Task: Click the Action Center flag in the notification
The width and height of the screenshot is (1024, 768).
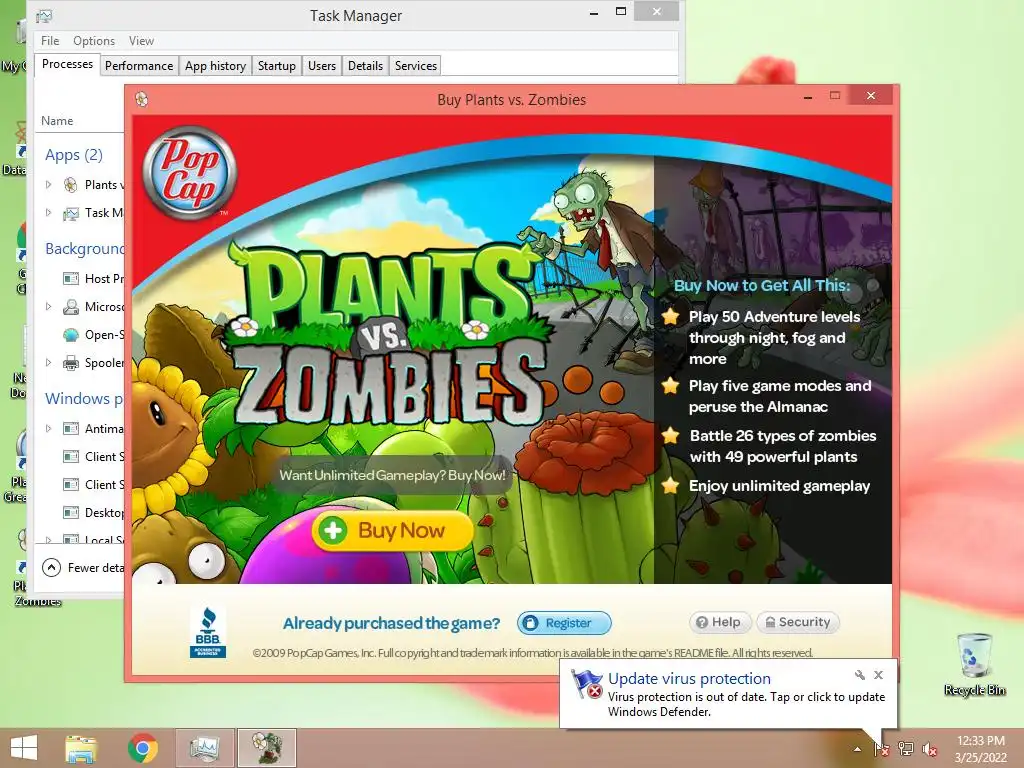Action: [x=586, y=684]
